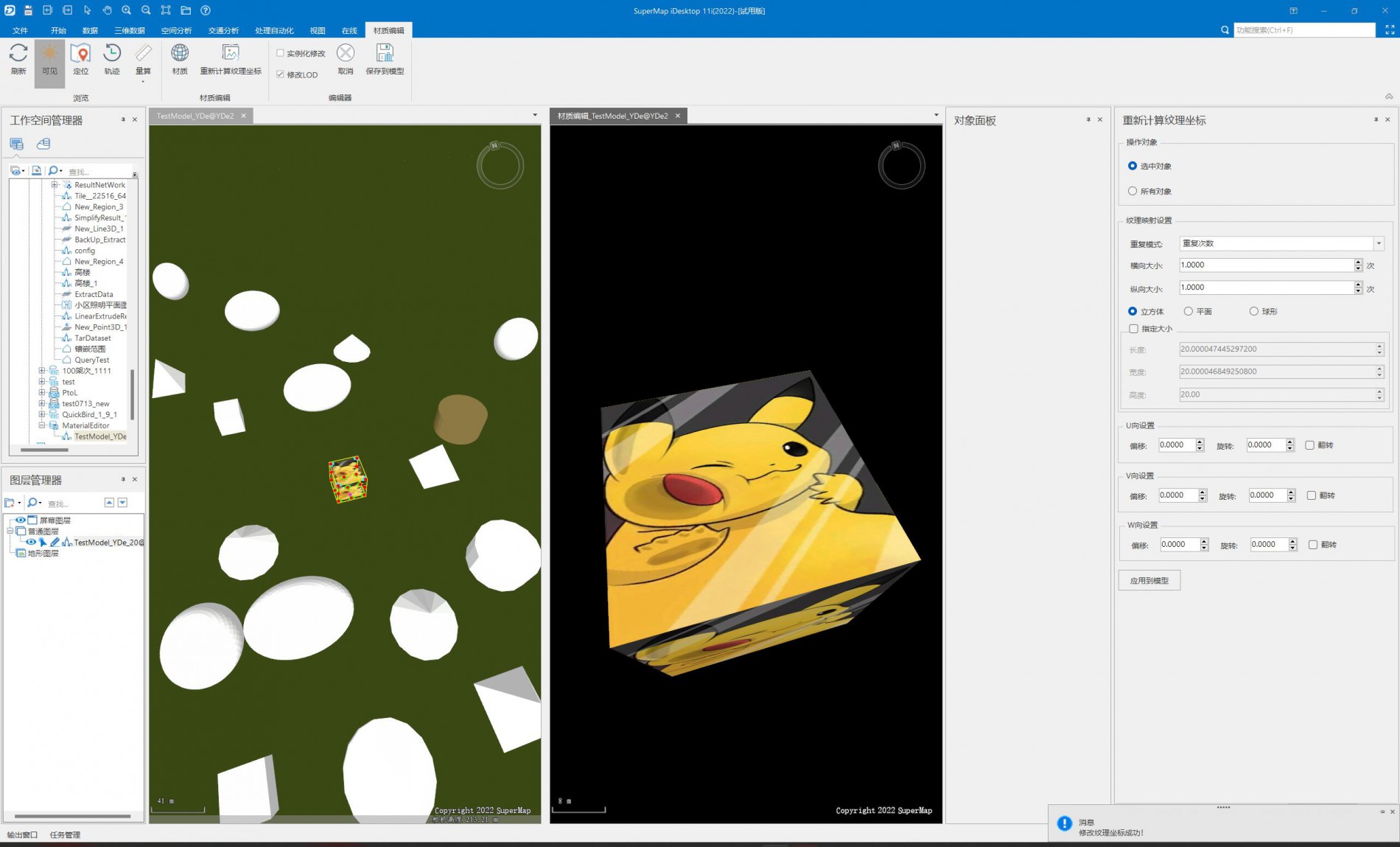Click the compass in the left scene window

(x=500, y=164)
